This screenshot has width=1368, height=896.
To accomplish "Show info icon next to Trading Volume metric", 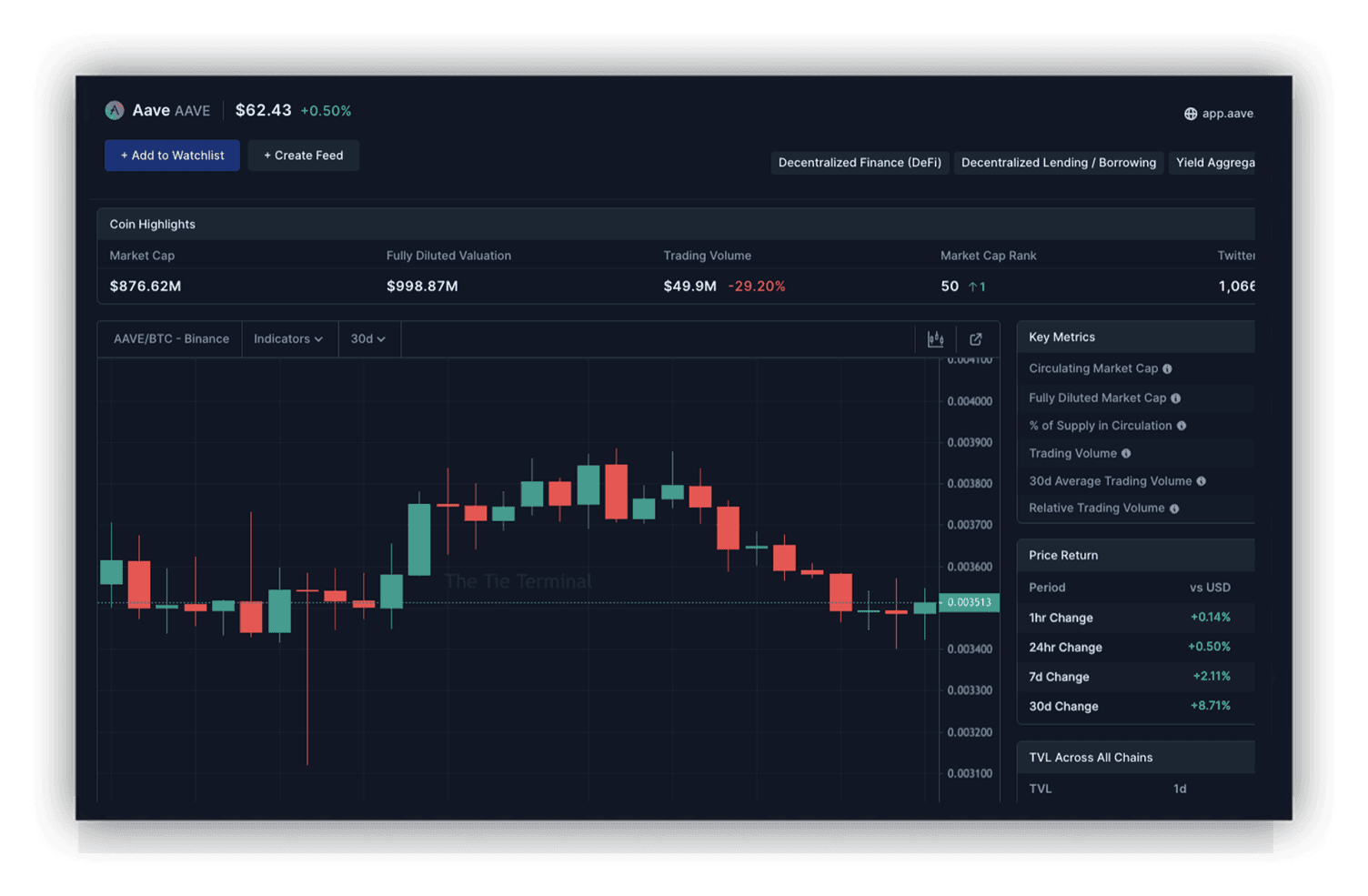I will click(1126, 454).
